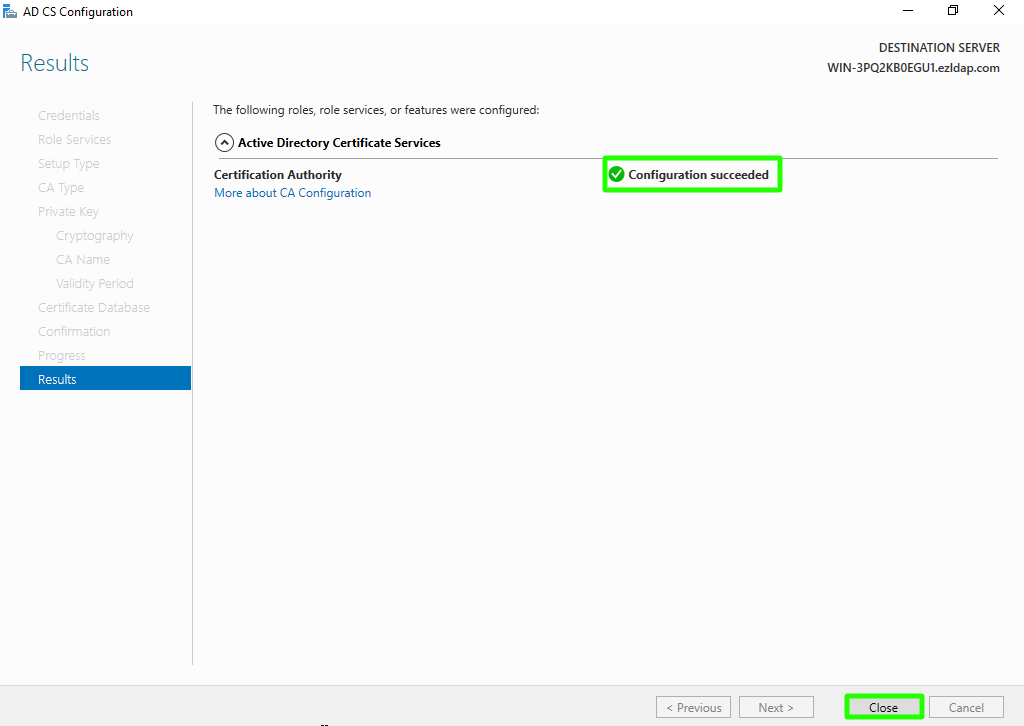The height and width of the screenshot is (726, 1024).
Task: Switch to the CA Type step
Action: [61, 188]
